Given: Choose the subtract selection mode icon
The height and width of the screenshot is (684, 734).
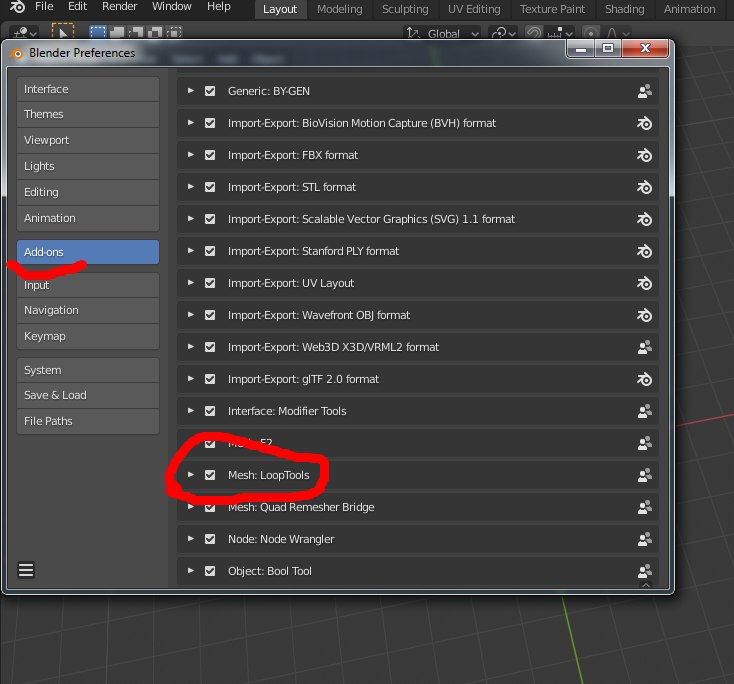Looking at the screenshot, I should point(136,32).
